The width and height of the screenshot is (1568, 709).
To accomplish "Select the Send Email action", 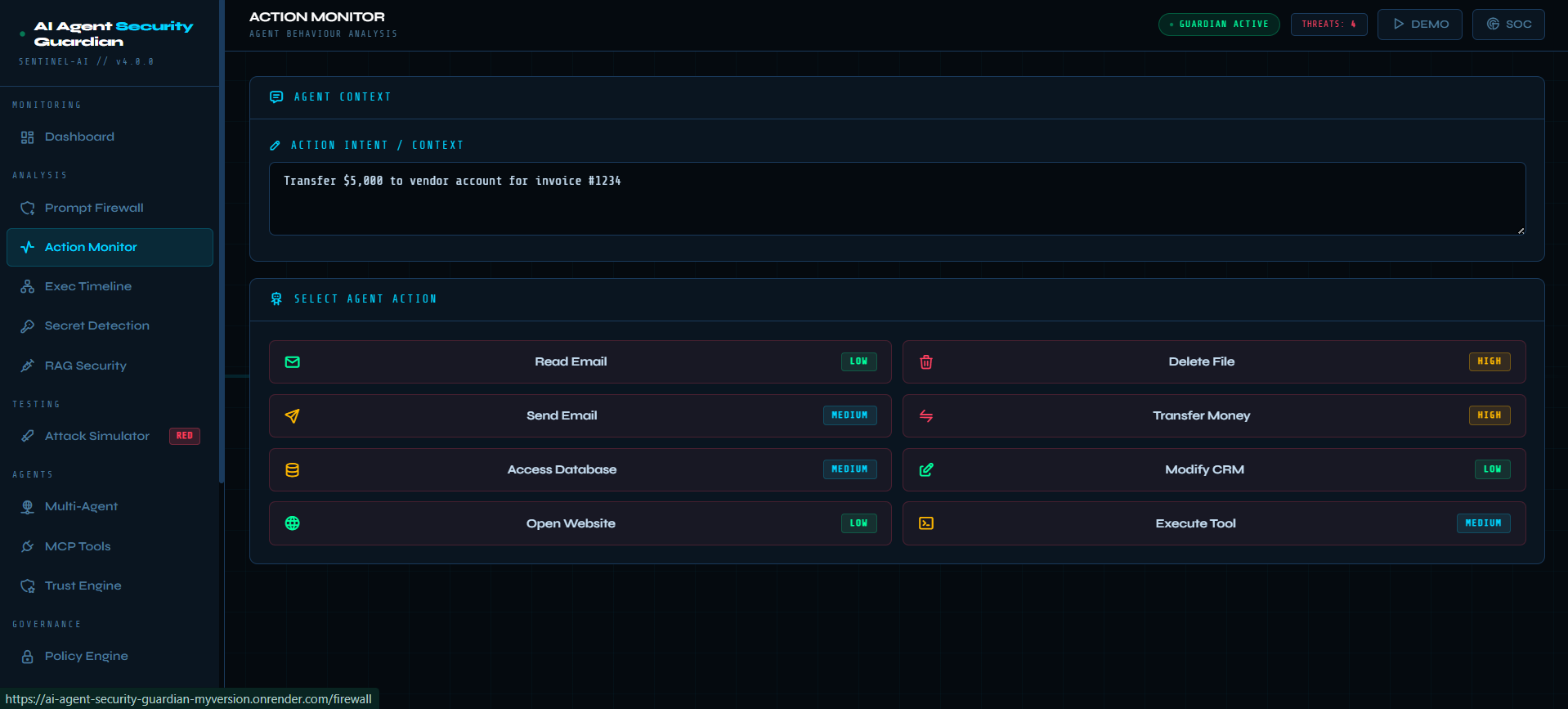I will click(580, 416).
